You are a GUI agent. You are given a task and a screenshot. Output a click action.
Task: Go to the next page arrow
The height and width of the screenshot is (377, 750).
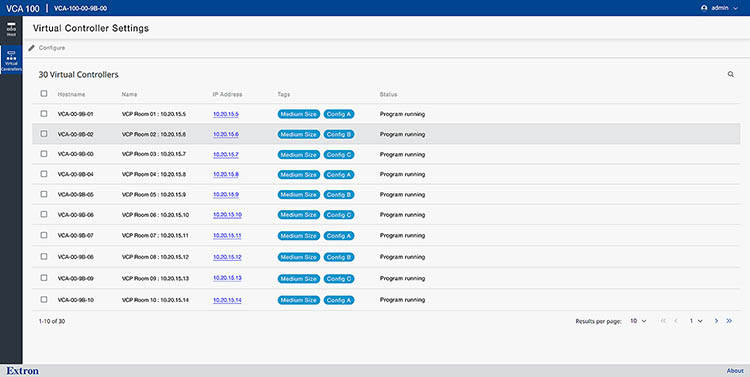(716, 321)
